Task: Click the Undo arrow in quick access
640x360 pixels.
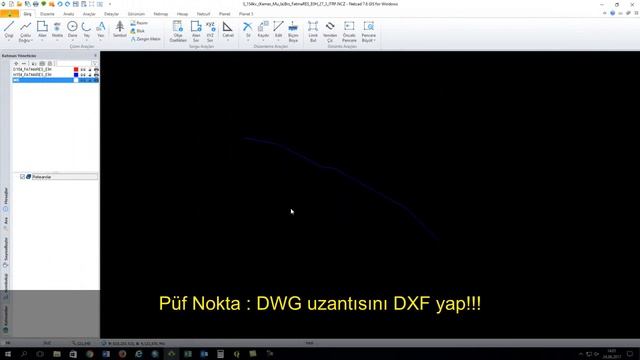Action: pos(60,4)
